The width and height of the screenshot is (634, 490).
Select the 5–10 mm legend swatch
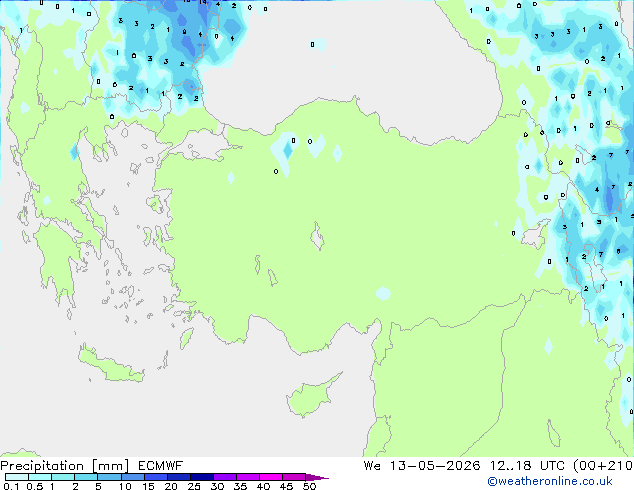109,477
